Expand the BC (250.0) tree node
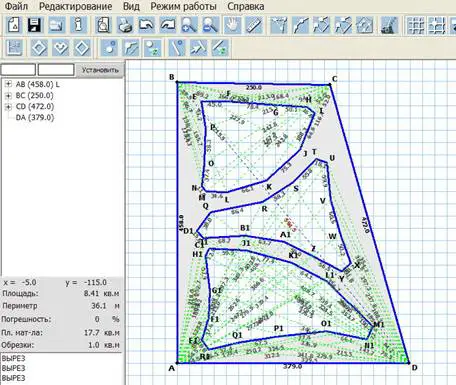The image size is (456, 385). tap(8, 95)
